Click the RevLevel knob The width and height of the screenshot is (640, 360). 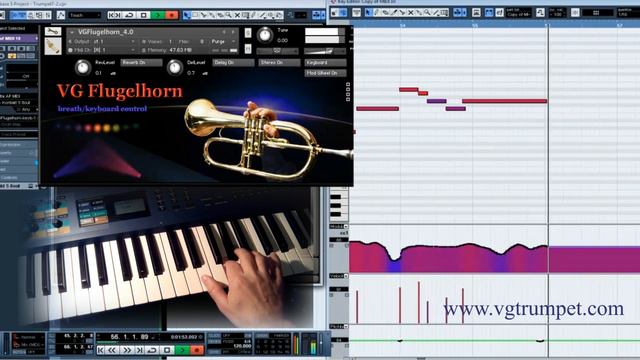point(83,67)
